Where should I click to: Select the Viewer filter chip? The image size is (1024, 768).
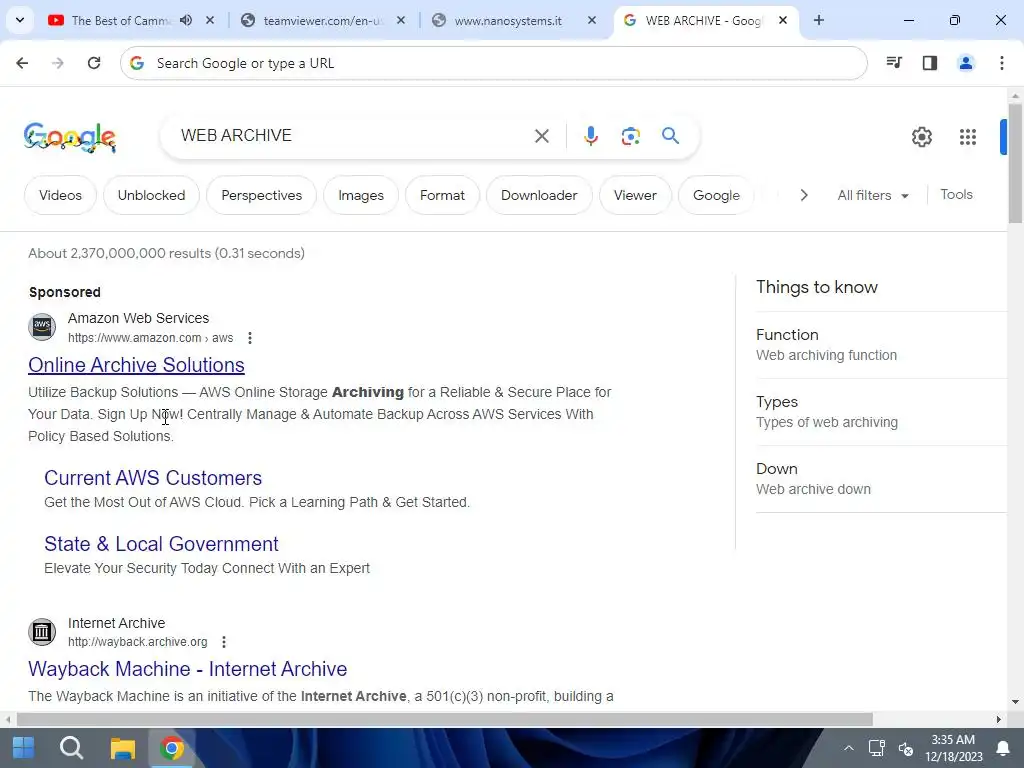[635, 195]
